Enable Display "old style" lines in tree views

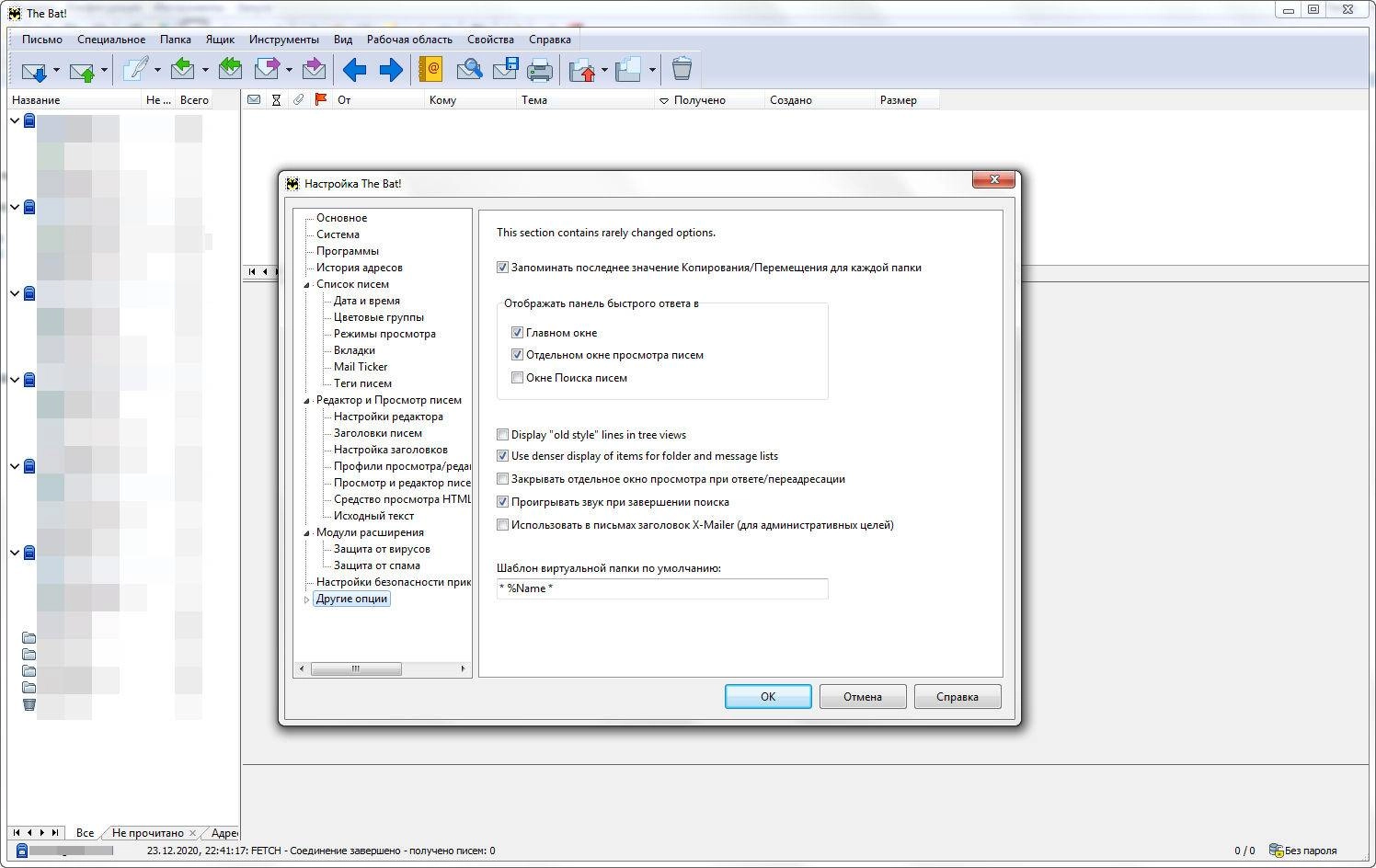point(503,435)
